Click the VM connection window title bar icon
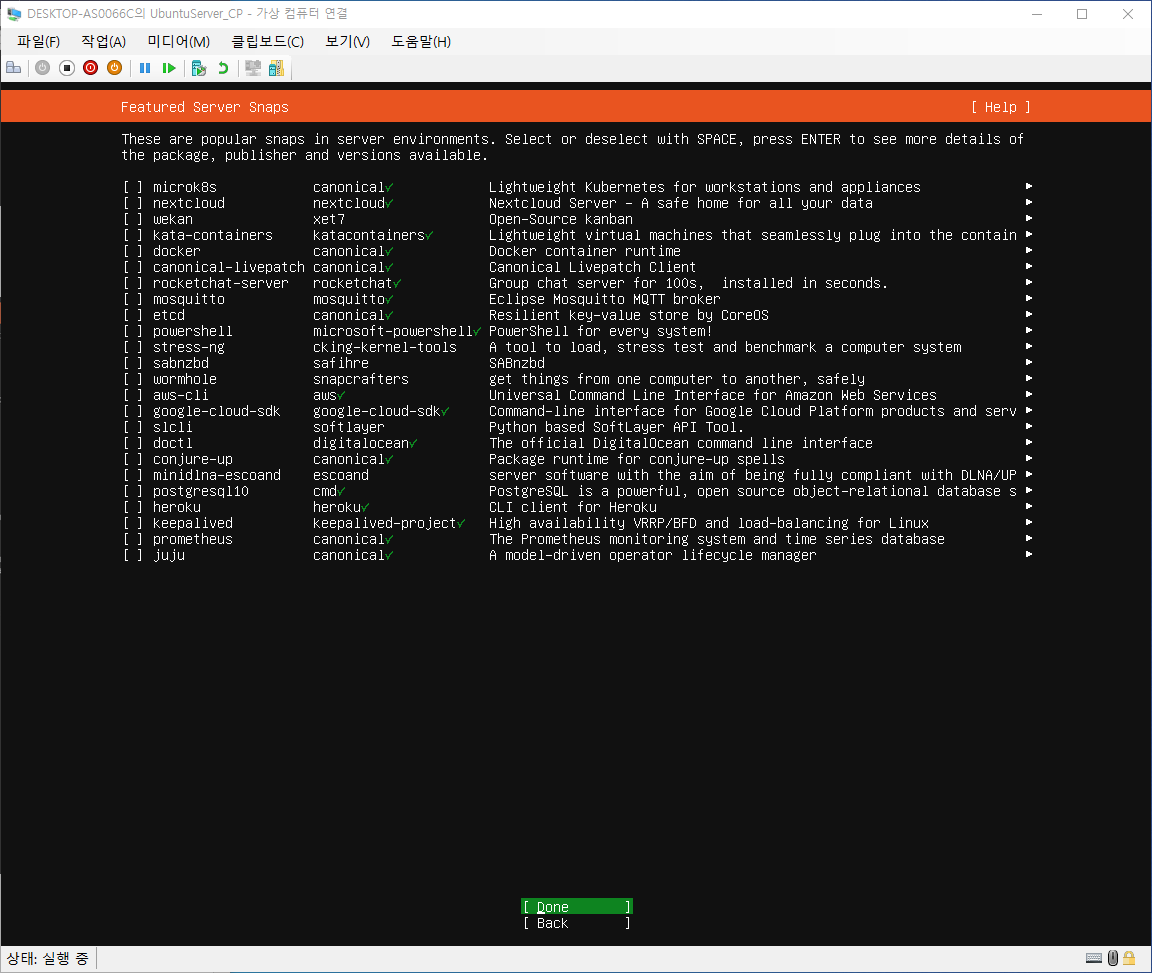This screenshot has height=973, width=1152. coord(14,14)
